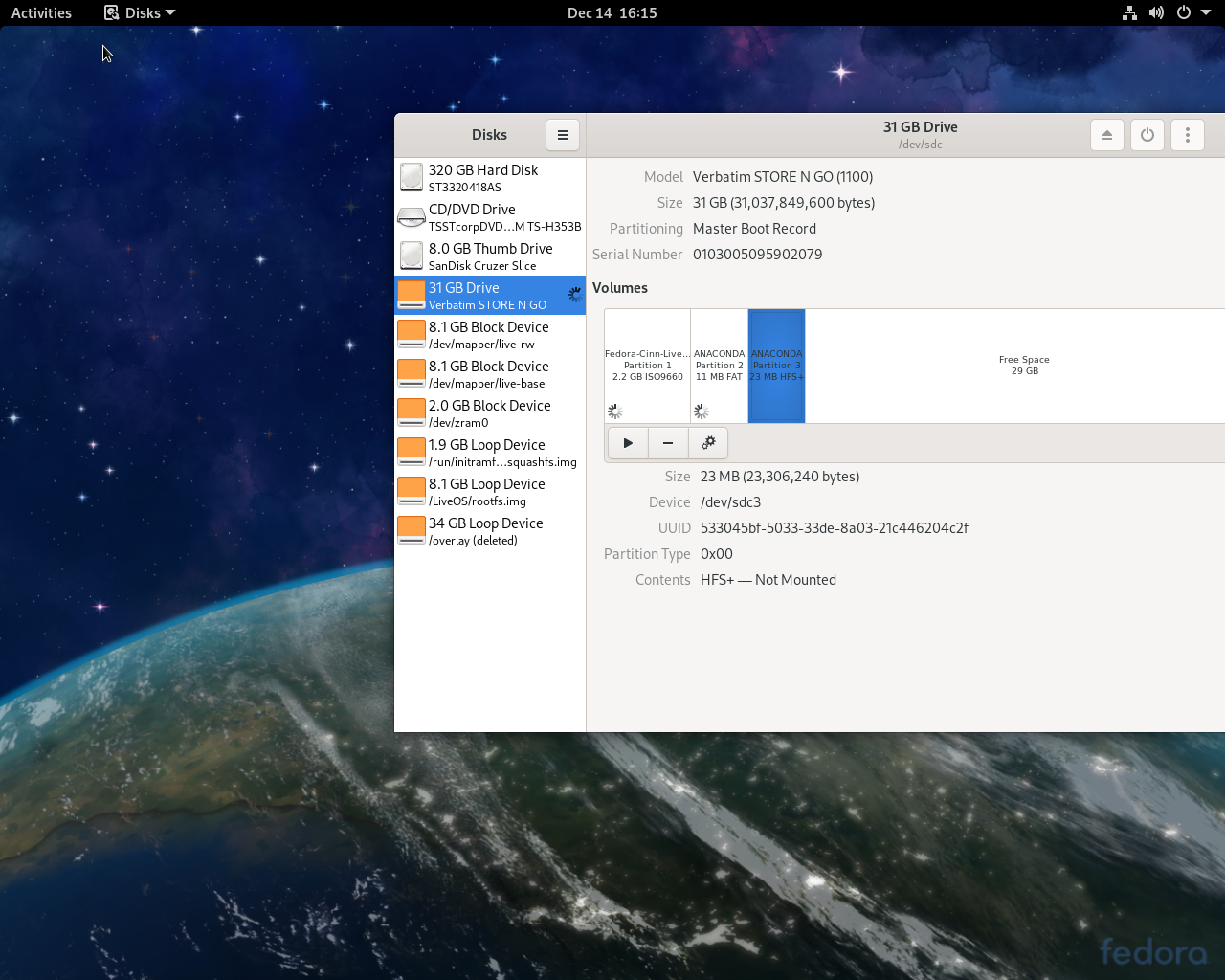The image size is (1225, 980).
Task: Select the 29 GB Free Space block
Action: [1015, 366]
